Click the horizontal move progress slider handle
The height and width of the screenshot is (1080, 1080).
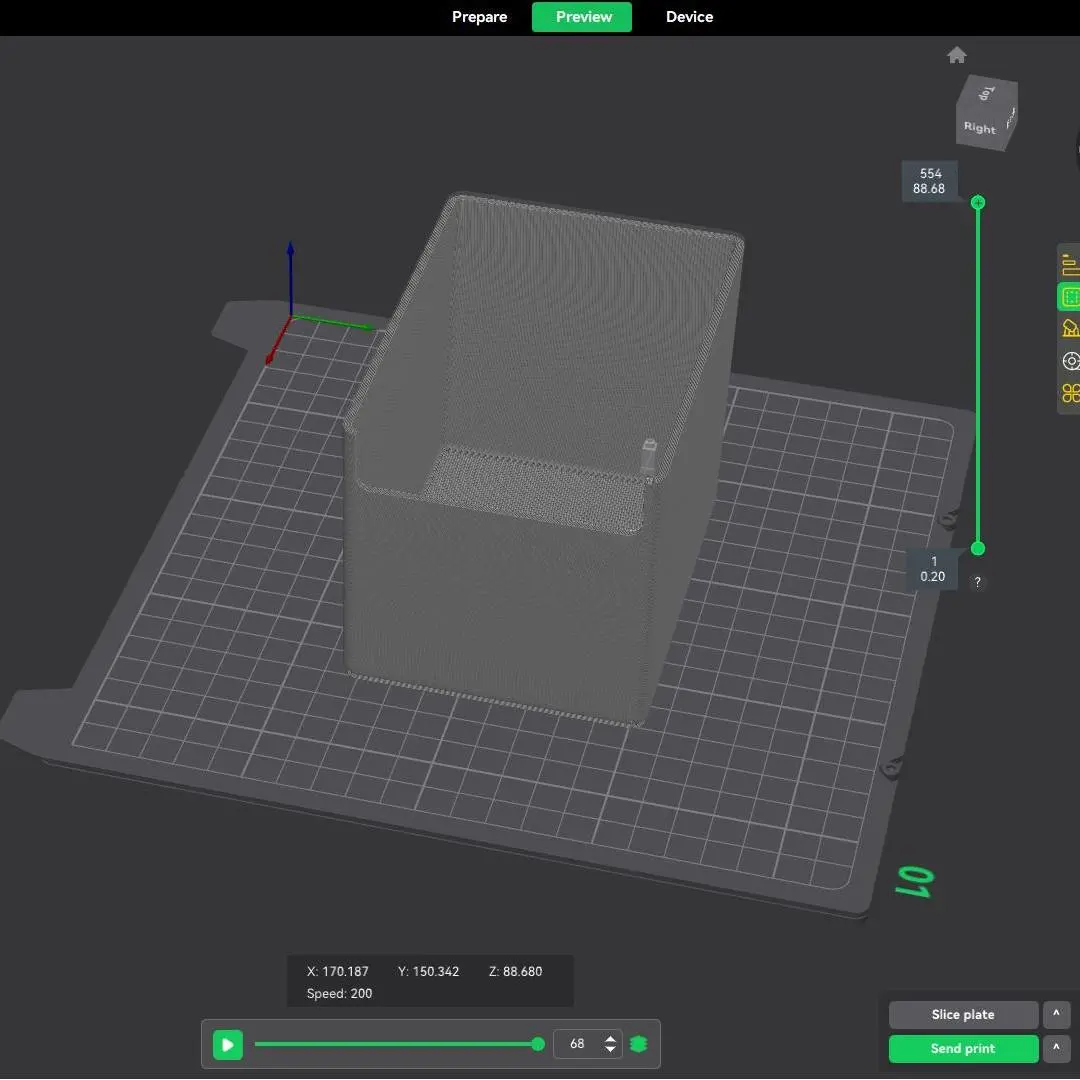[x=538, y=1044]
